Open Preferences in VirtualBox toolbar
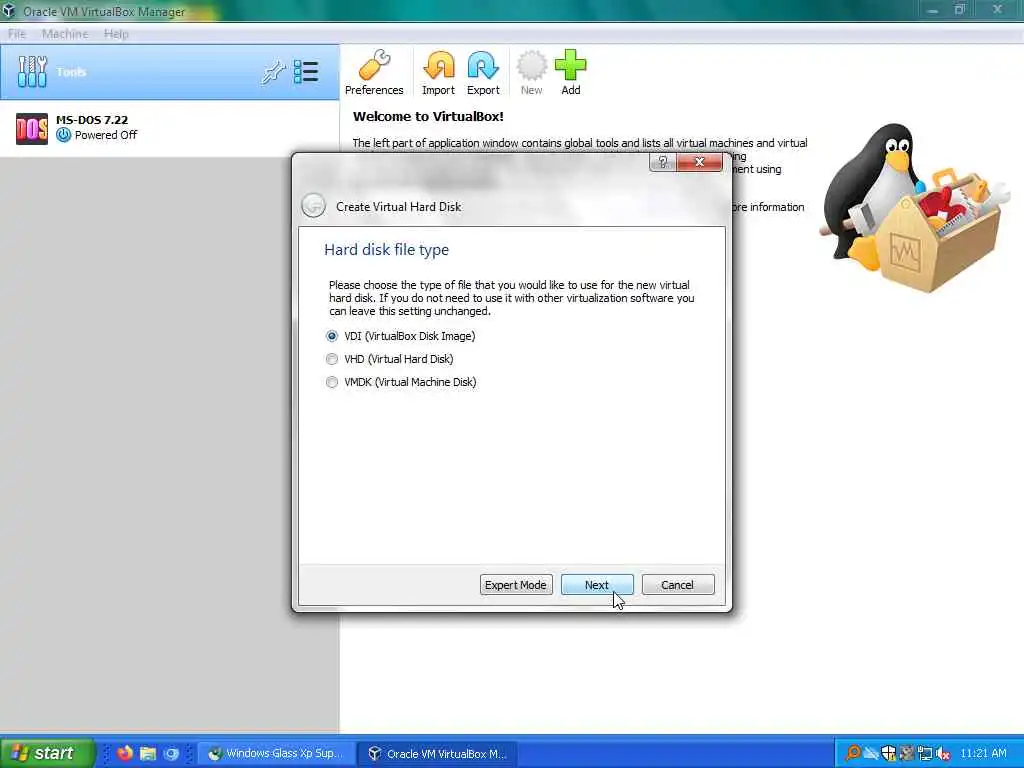This screenshot has width=1024, height=768. tap(374, 72)
